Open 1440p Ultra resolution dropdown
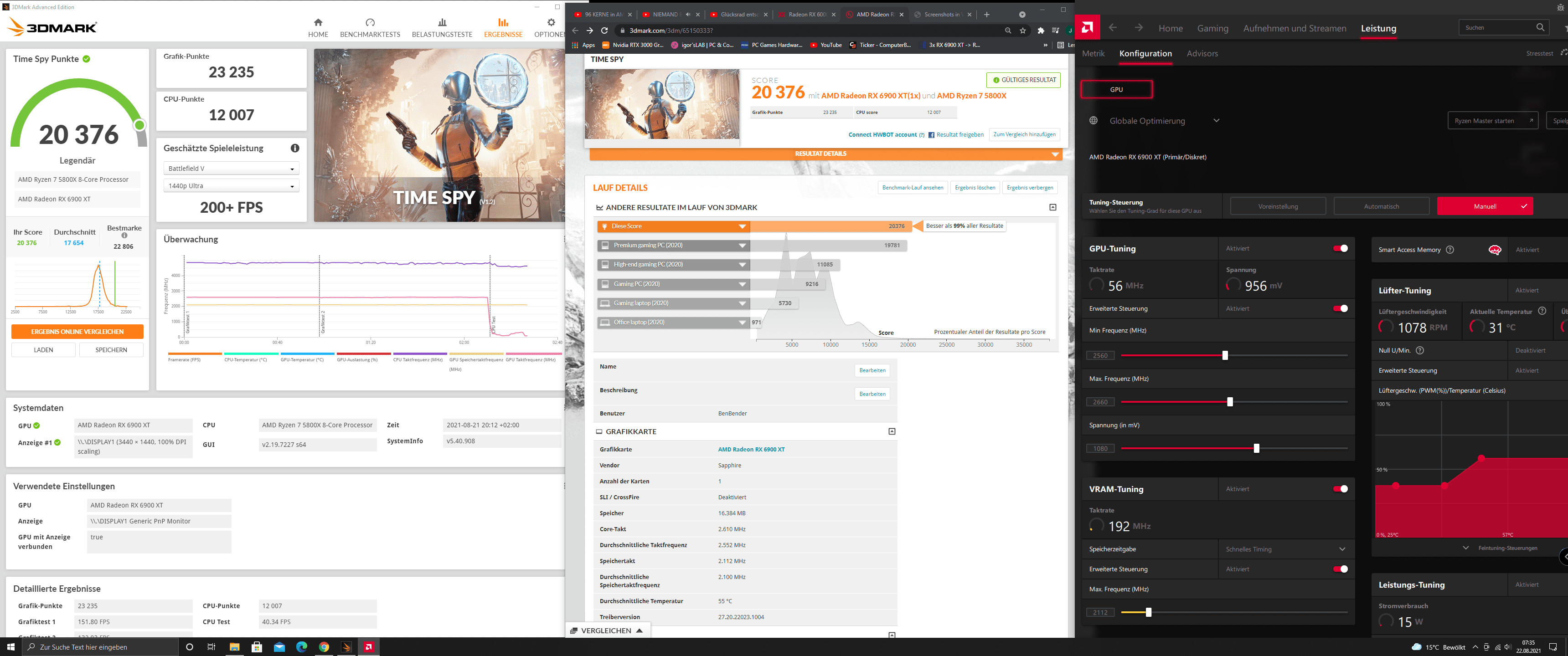1568x656 pixels. click(x=231, y=185)
